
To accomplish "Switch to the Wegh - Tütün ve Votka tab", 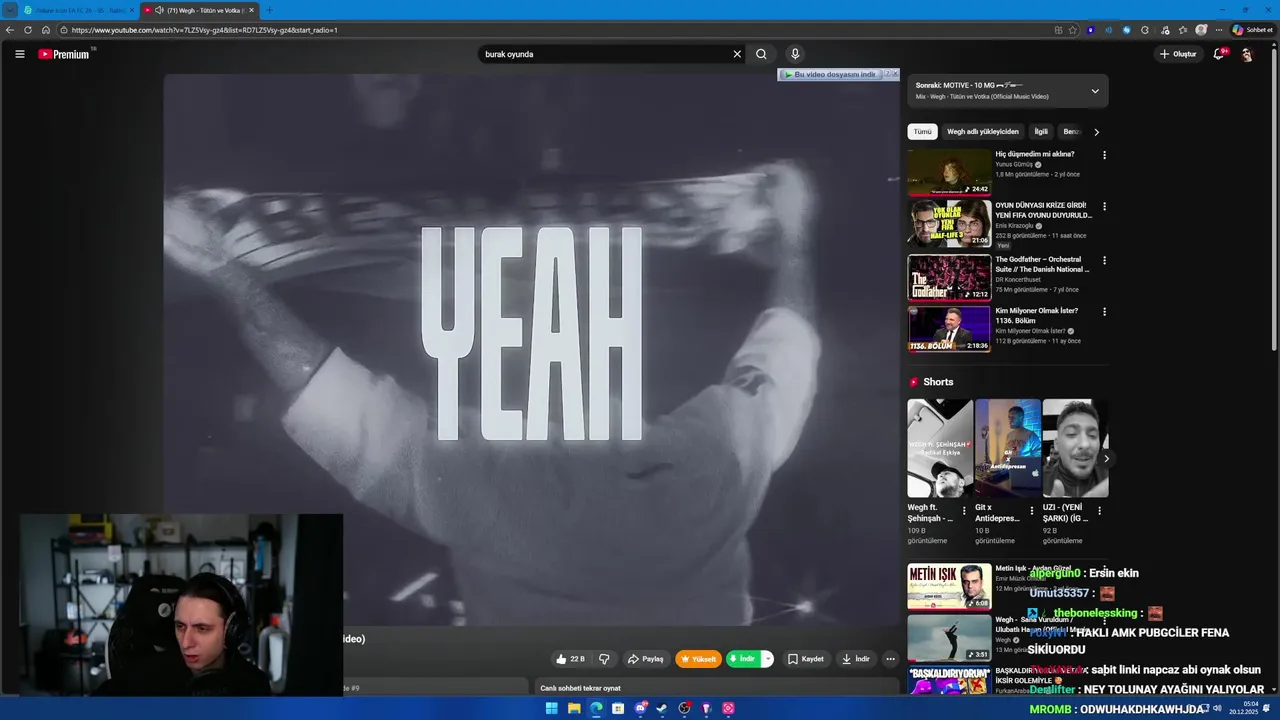I will click(199, 10).
